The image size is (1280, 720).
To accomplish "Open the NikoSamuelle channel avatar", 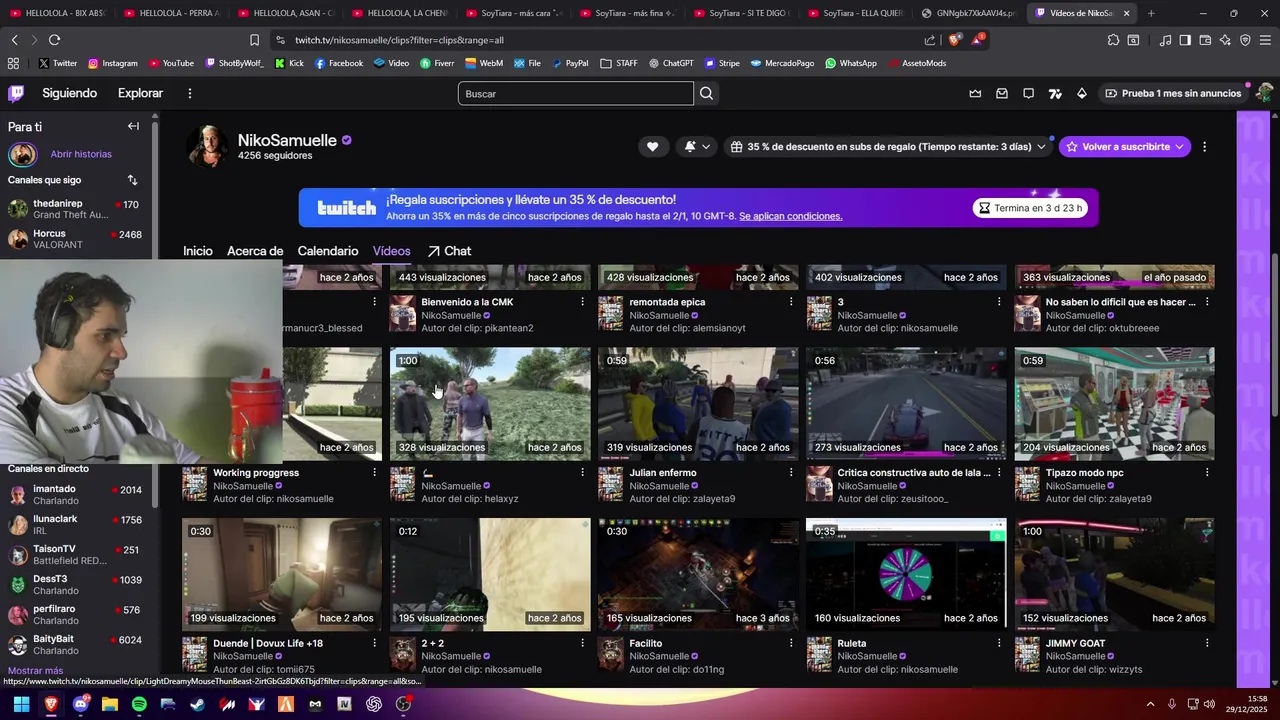I will (208, 147).
